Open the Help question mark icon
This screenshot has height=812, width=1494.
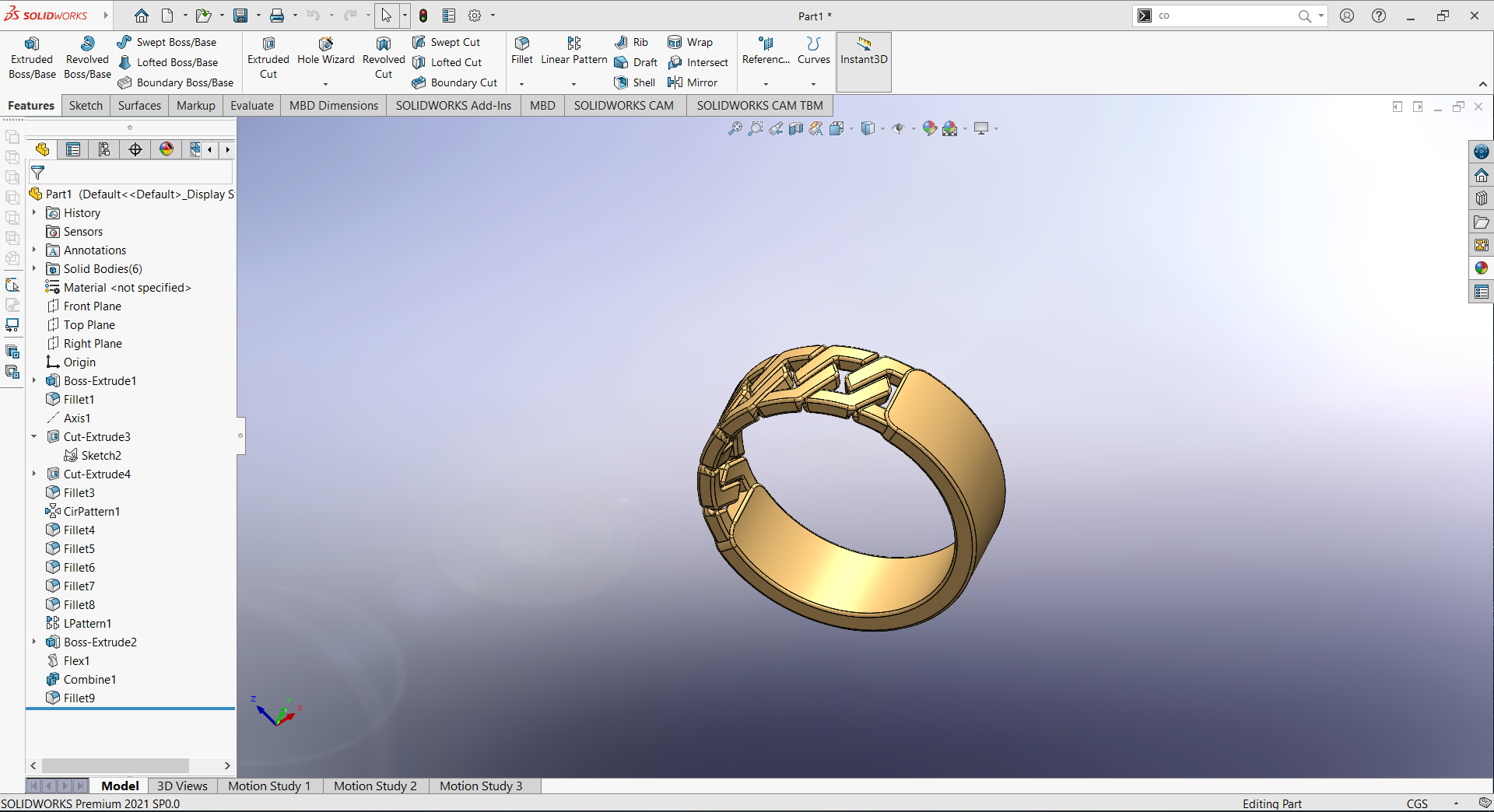click(1379, 16)
